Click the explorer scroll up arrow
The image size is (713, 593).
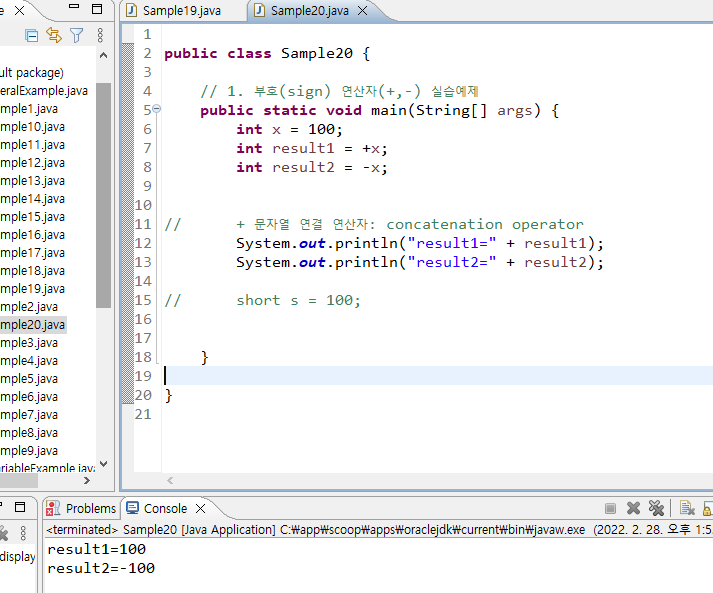pyautogui.click(x=104, y=55)
